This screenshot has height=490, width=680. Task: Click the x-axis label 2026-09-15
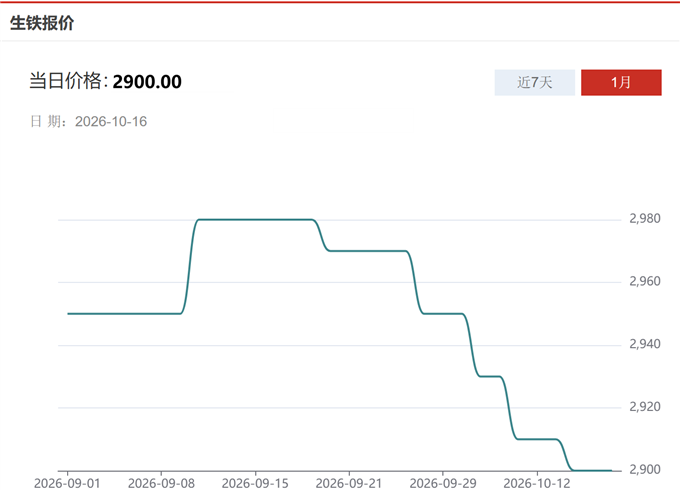255,483
